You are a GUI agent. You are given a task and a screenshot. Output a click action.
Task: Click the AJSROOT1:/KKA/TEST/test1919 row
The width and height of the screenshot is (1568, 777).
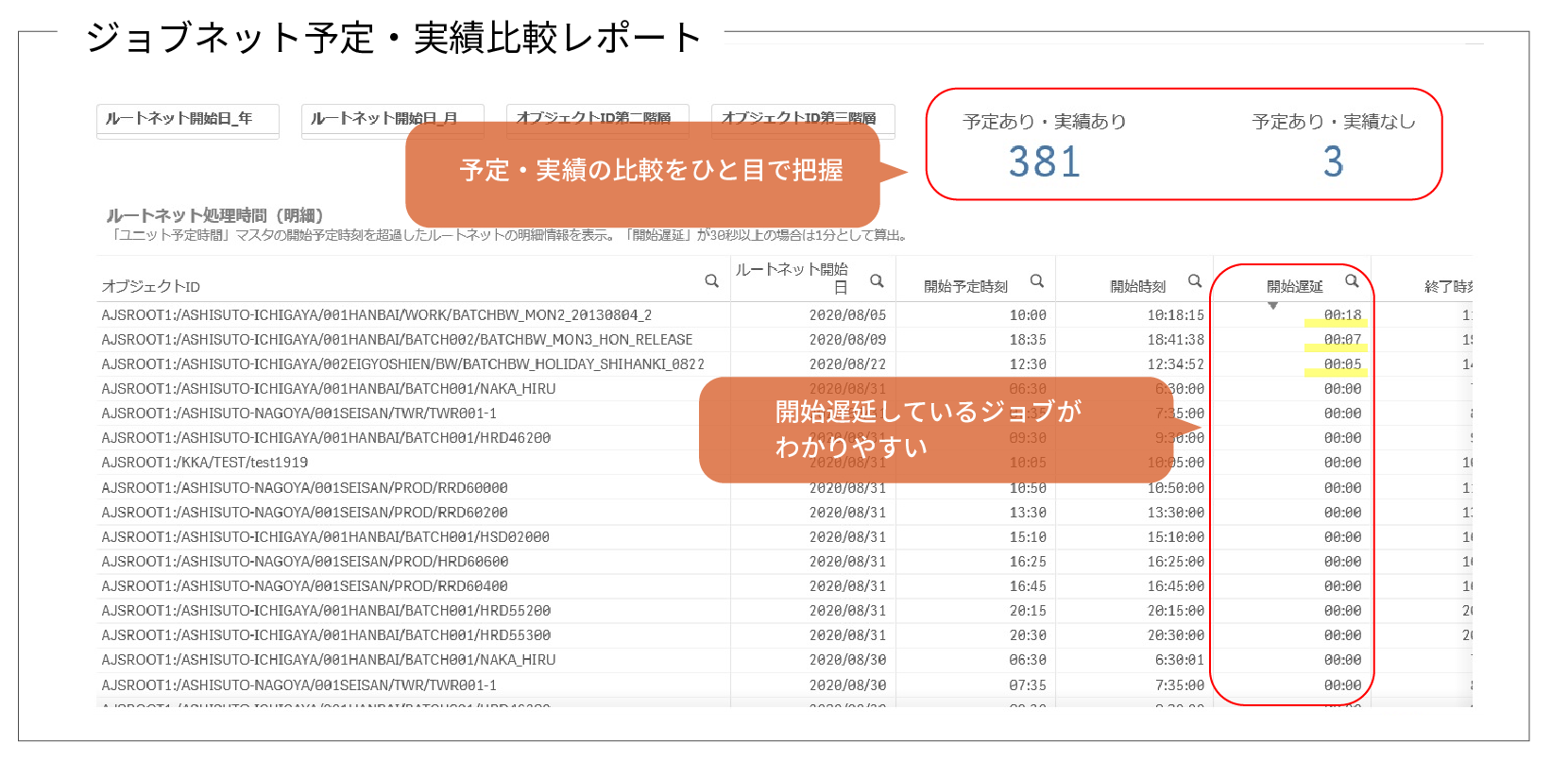[205, 463]
